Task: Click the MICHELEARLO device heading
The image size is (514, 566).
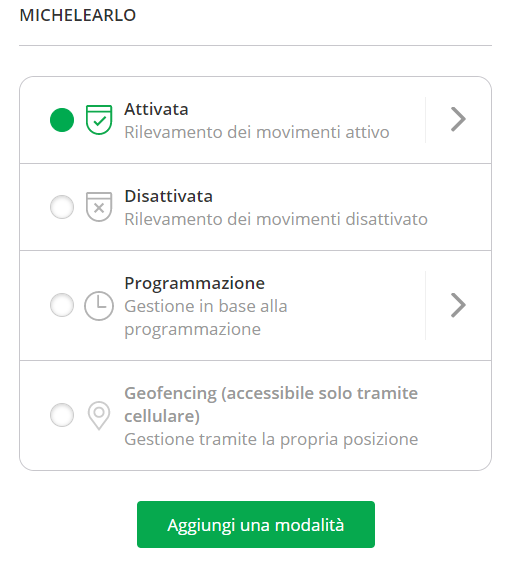Action: (78, 15)
